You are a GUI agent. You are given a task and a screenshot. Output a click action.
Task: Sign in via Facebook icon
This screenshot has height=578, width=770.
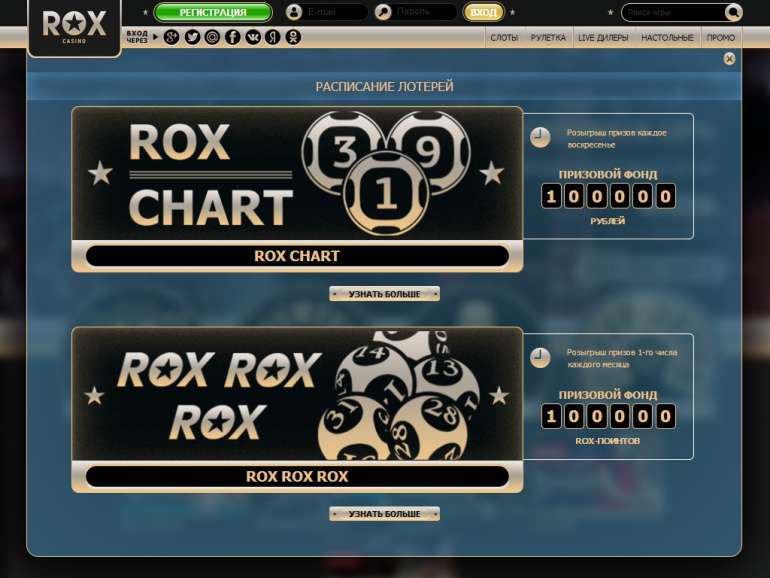point(232,37)
